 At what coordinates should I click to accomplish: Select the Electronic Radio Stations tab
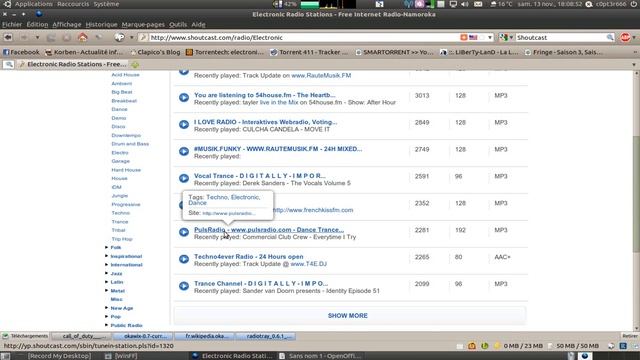point(73,64)
